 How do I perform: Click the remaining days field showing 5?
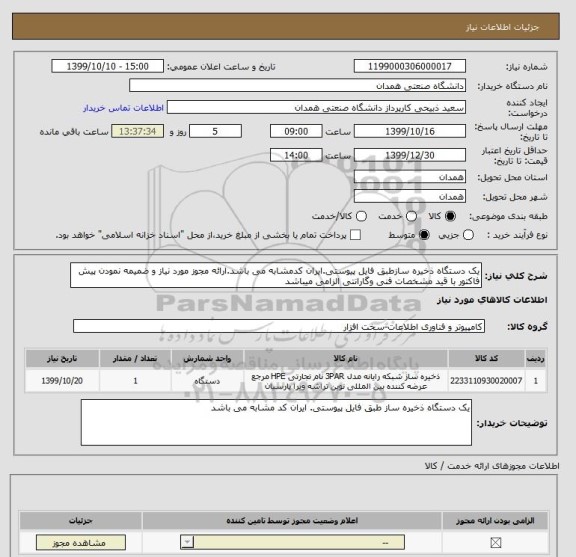pos(215,131)
